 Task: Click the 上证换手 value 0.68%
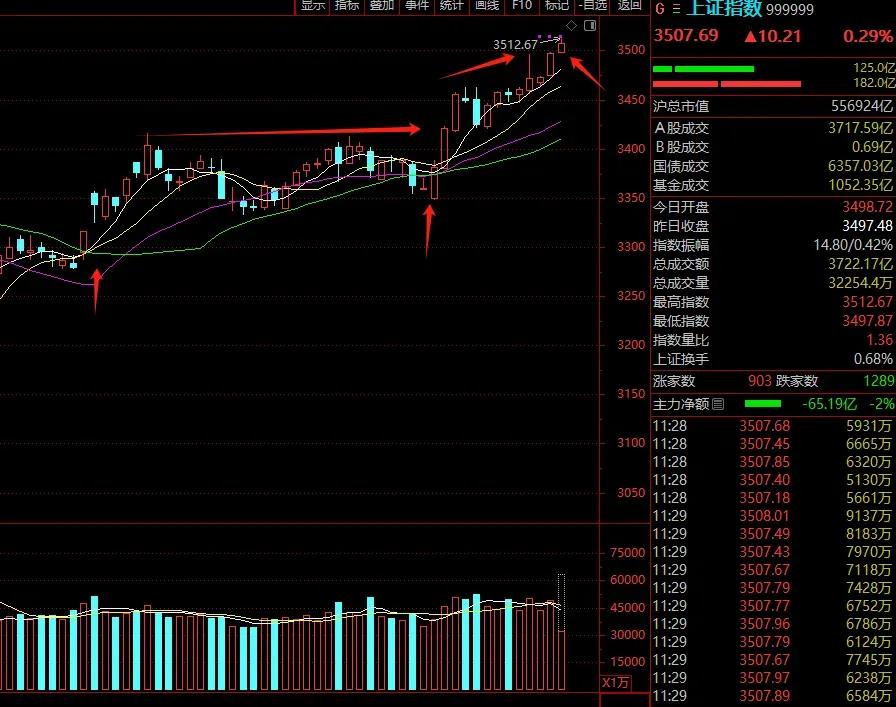(873, 359)
